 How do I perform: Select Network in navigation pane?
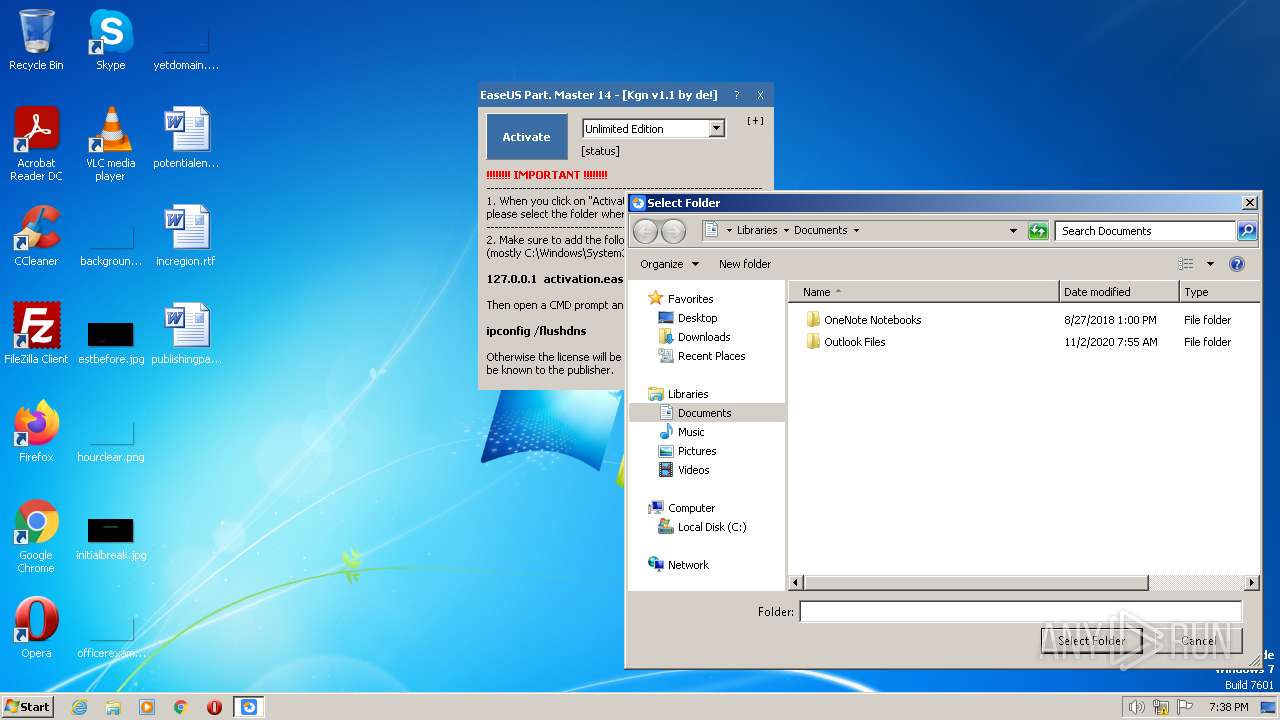tap(688, 565)
